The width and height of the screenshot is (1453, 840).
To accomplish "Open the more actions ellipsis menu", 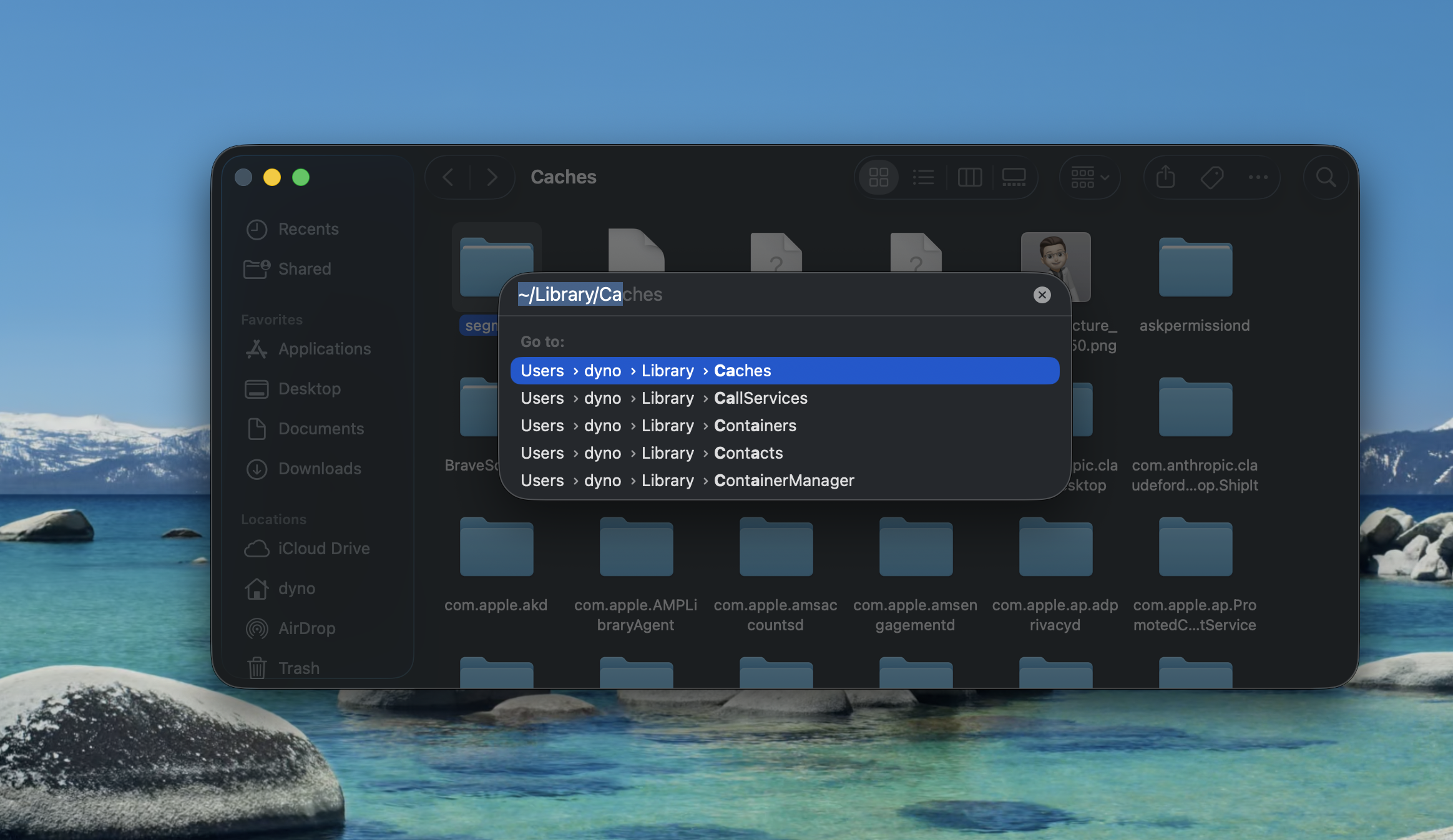I will pos(1258,177).
